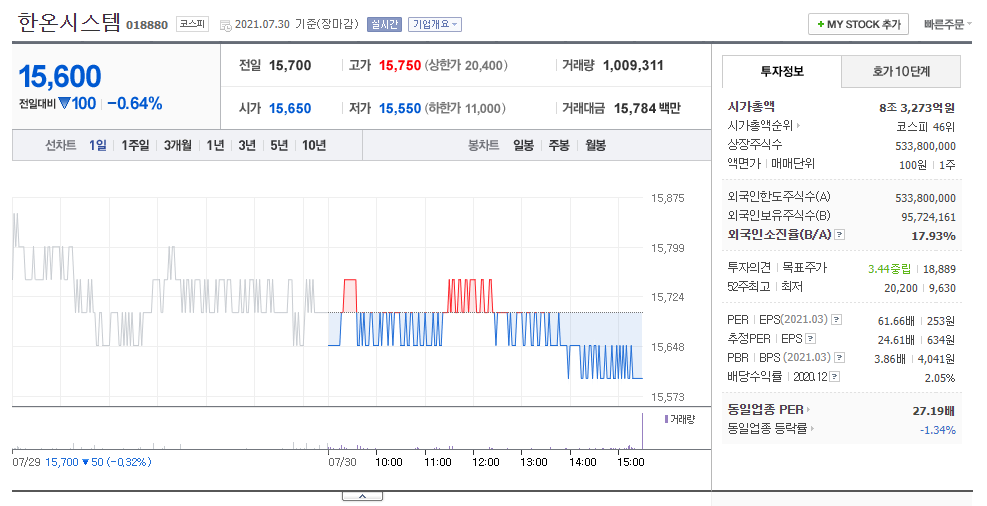Click the stock name 한온시스템
This screenshot has width=987, height=506.
click(69, 23)
